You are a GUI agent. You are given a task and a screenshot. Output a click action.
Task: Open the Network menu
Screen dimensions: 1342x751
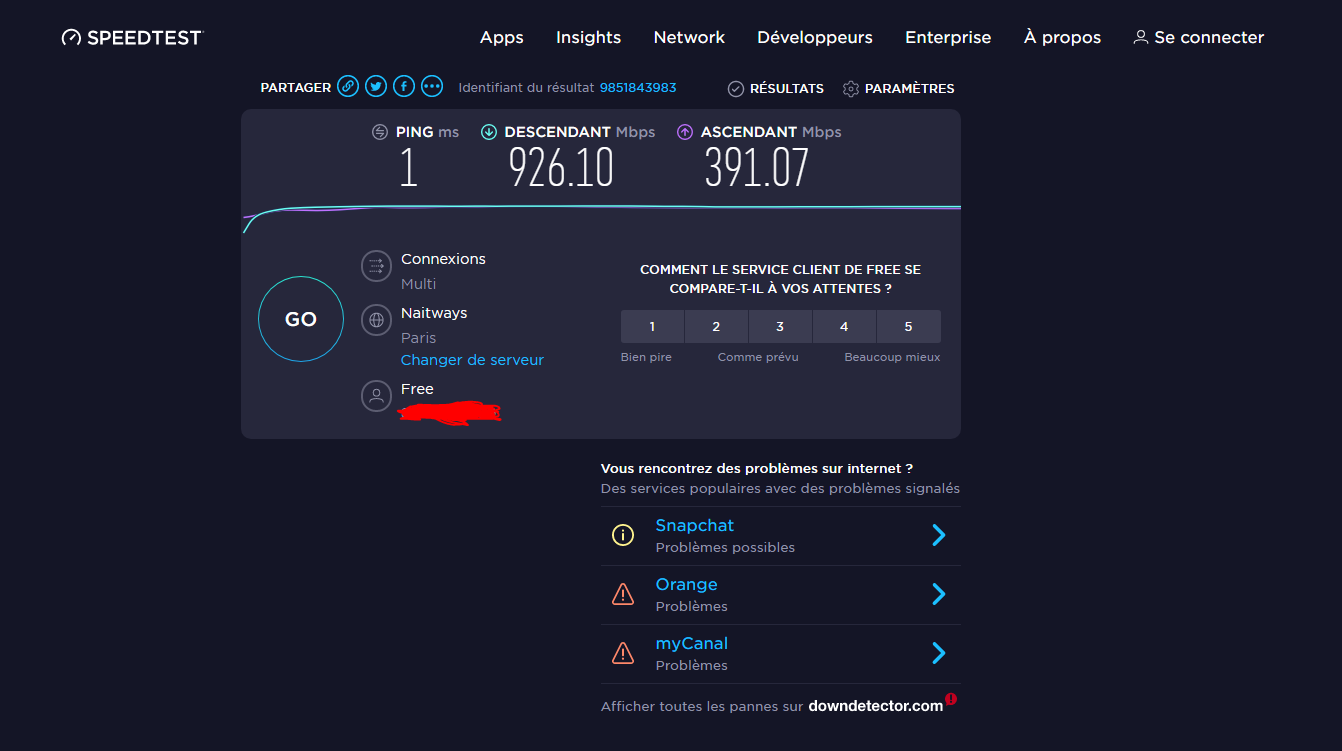[689, 37]
